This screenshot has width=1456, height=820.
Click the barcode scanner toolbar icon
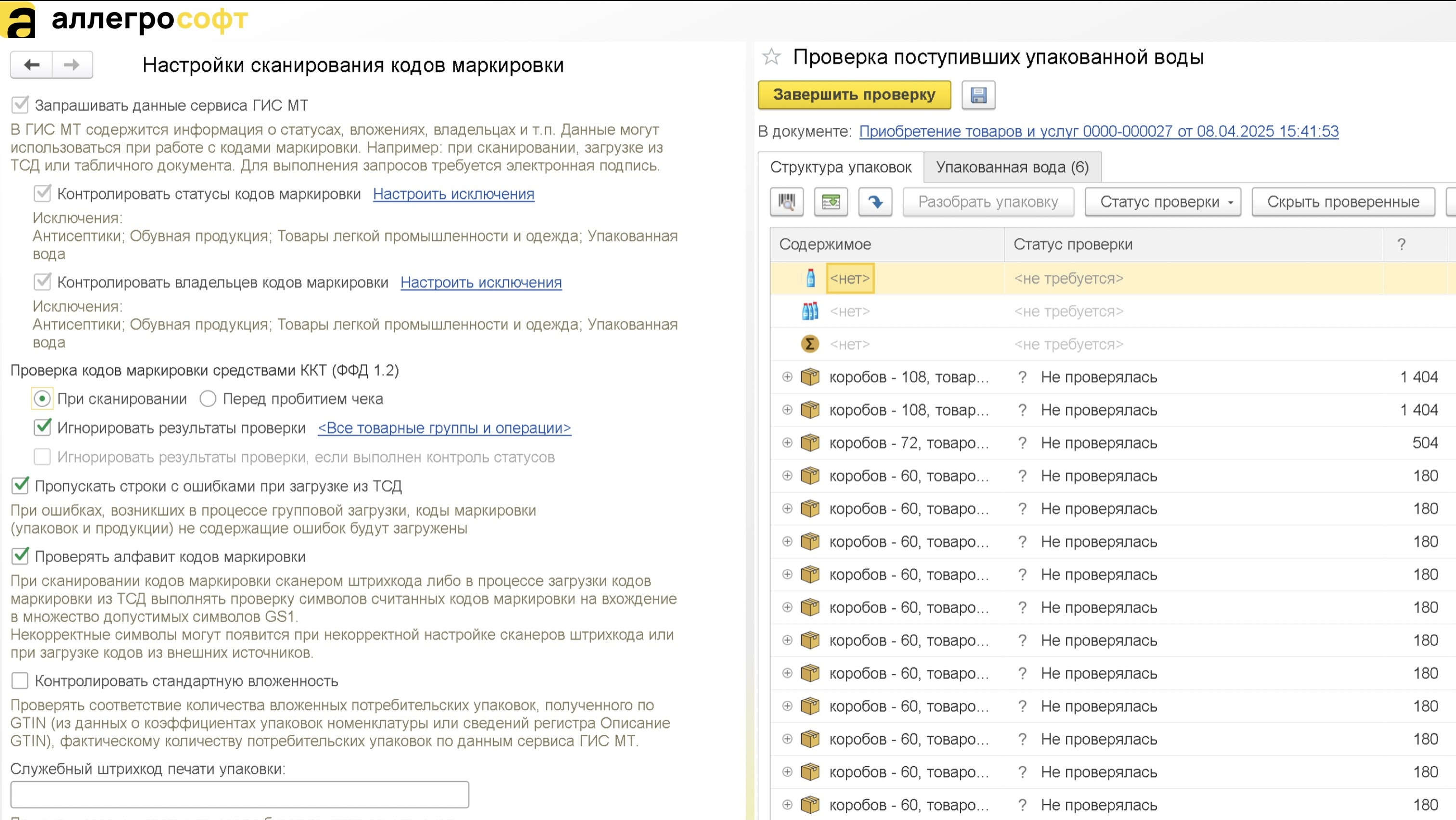787,202
